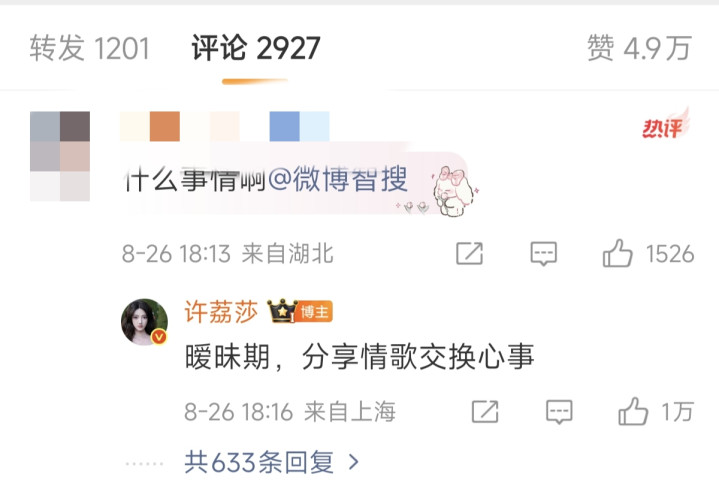Open reply box for 许荔莎's comment
Image resolution: width=719 pixels, height=501 pixels.
coord(559,411)
